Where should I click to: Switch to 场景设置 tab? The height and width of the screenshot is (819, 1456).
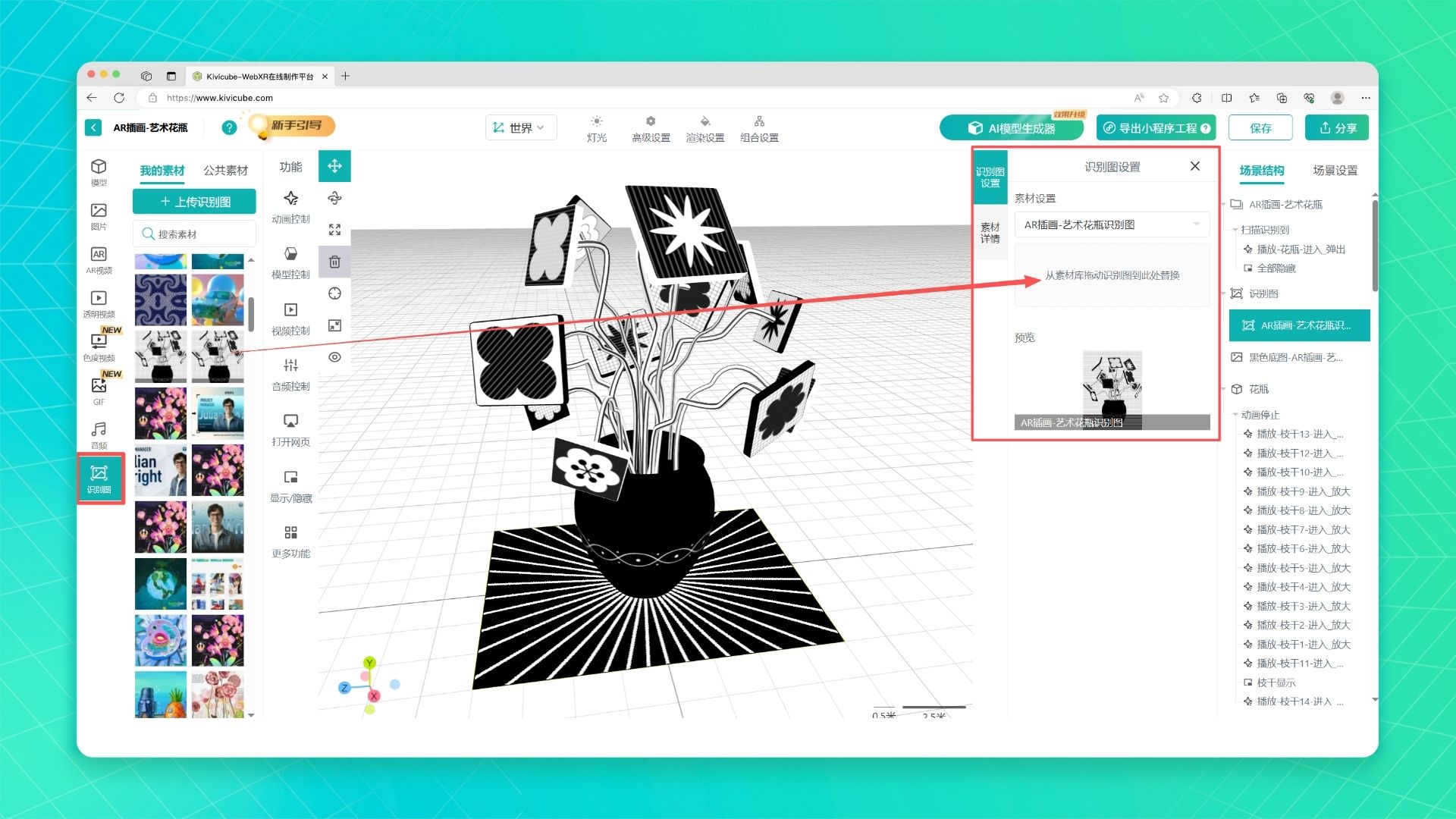[1335, 171]
